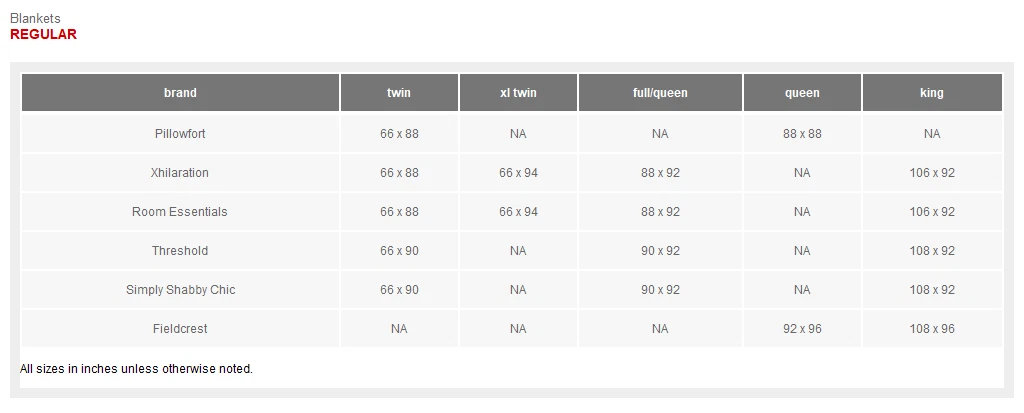Click the Fieldcrest xl twin "NA" cell
This screenshot has width=1024, height=413.
519,329
